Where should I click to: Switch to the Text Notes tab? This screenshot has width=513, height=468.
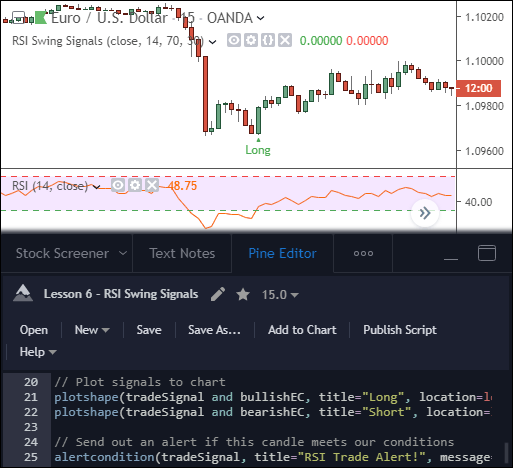pos(182,253)
